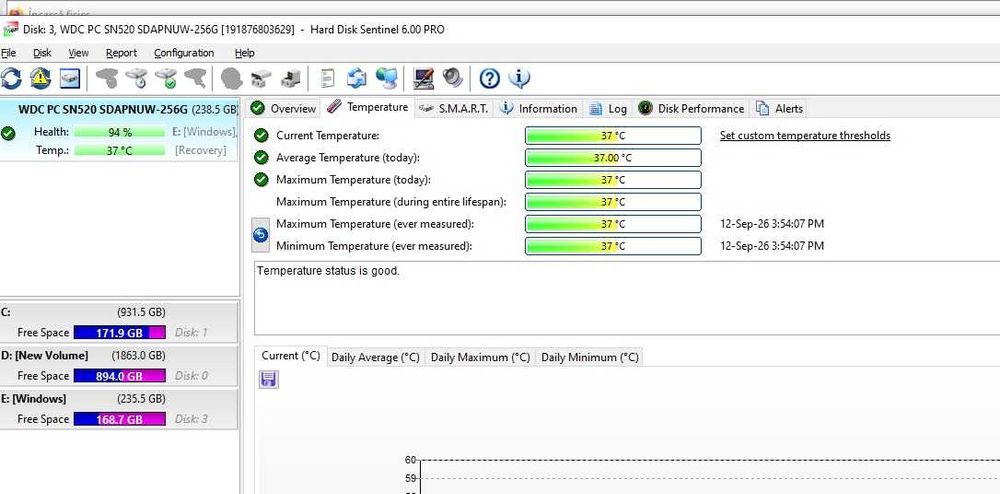
Task: Click the grey head silhouette toolbar icon
Action: pyautogui.click(x=232, y=78)
